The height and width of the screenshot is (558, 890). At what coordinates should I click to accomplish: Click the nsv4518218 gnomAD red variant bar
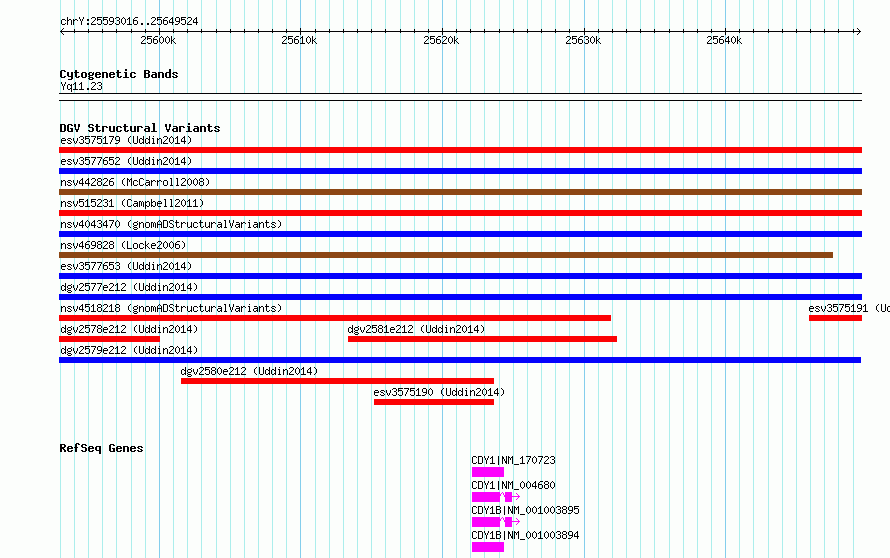(335, 318)
